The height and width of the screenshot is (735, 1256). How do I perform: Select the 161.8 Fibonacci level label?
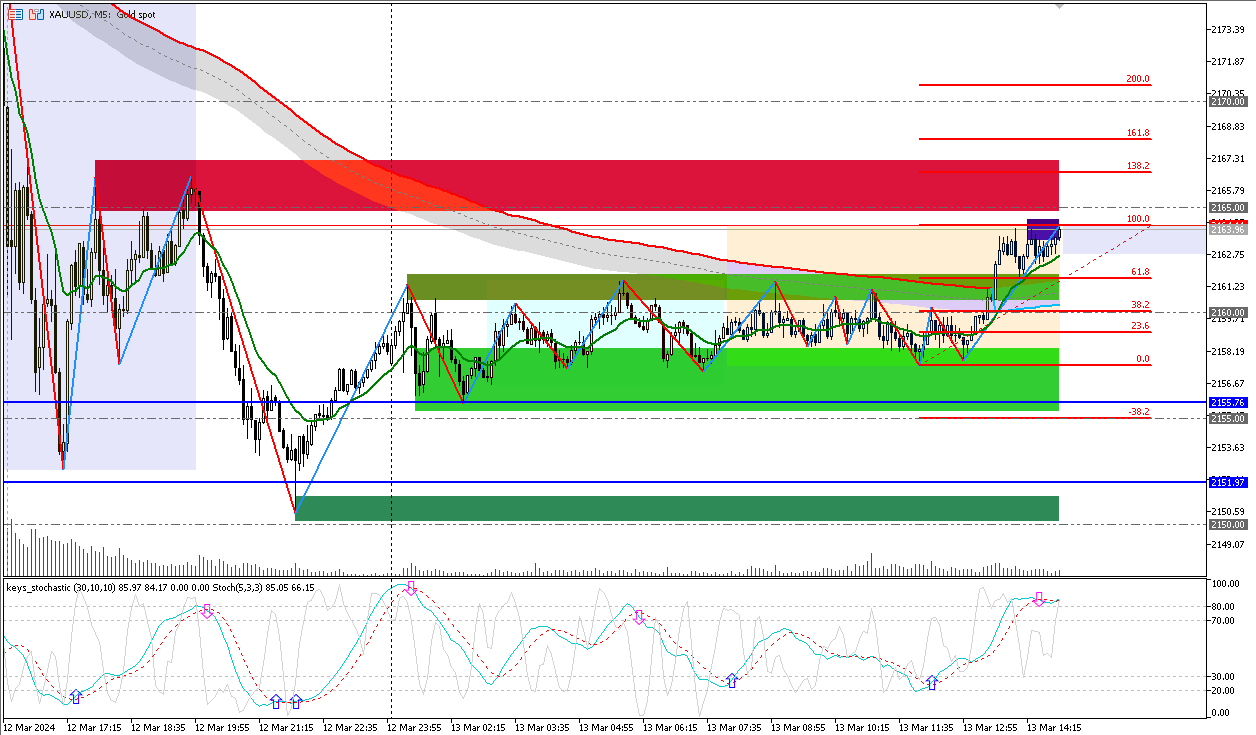[x=1138, y=133]
